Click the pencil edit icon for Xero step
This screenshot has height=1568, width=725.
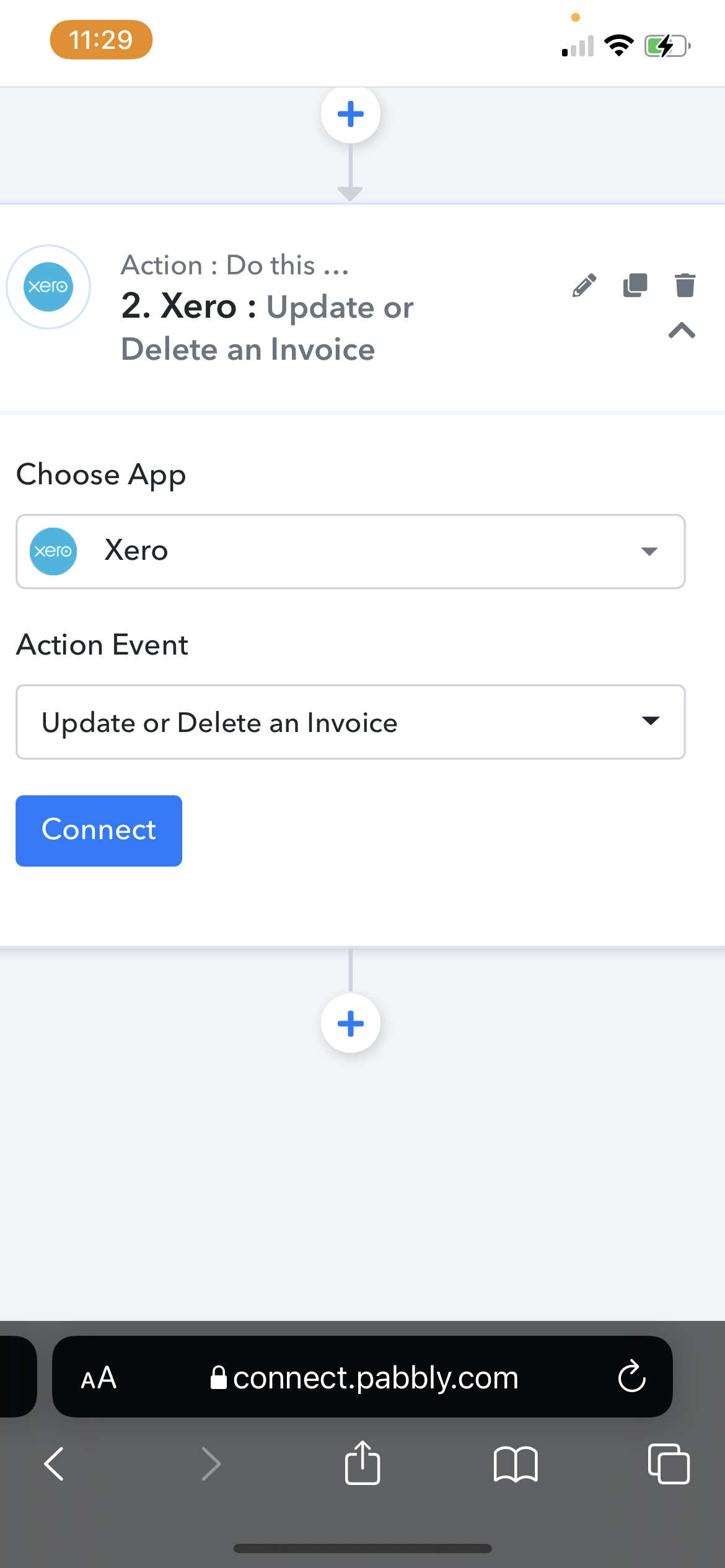(584, 285)
